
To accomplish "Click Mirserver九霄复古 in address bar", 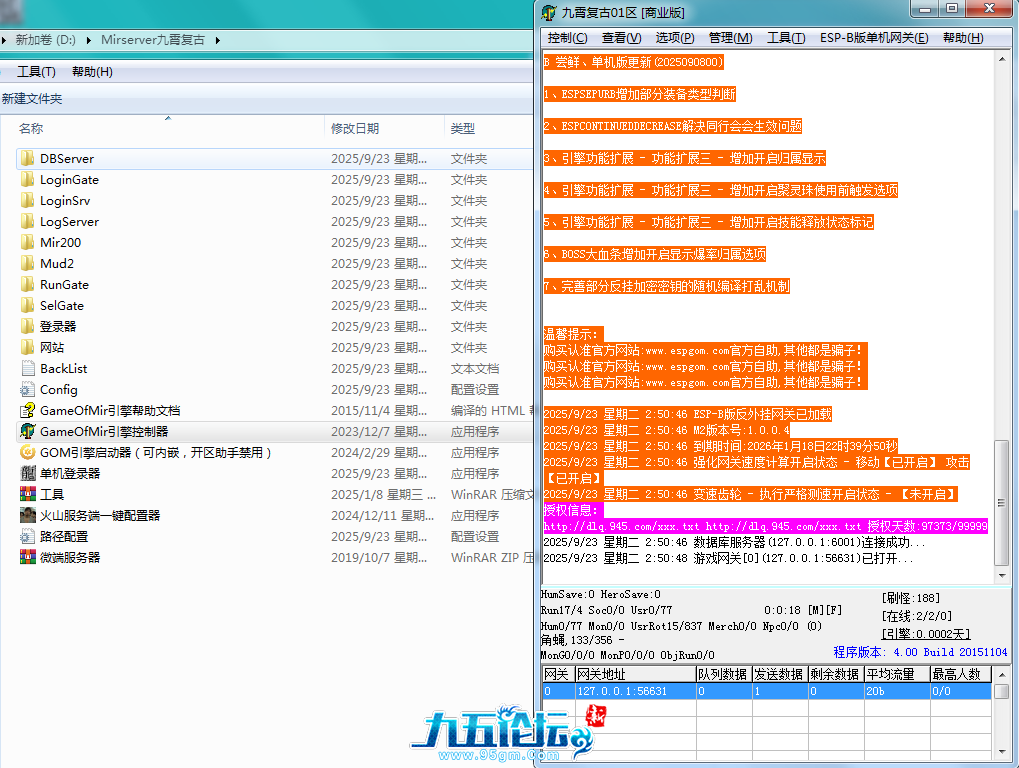I will pyautogui.click(x=153, y=40).
